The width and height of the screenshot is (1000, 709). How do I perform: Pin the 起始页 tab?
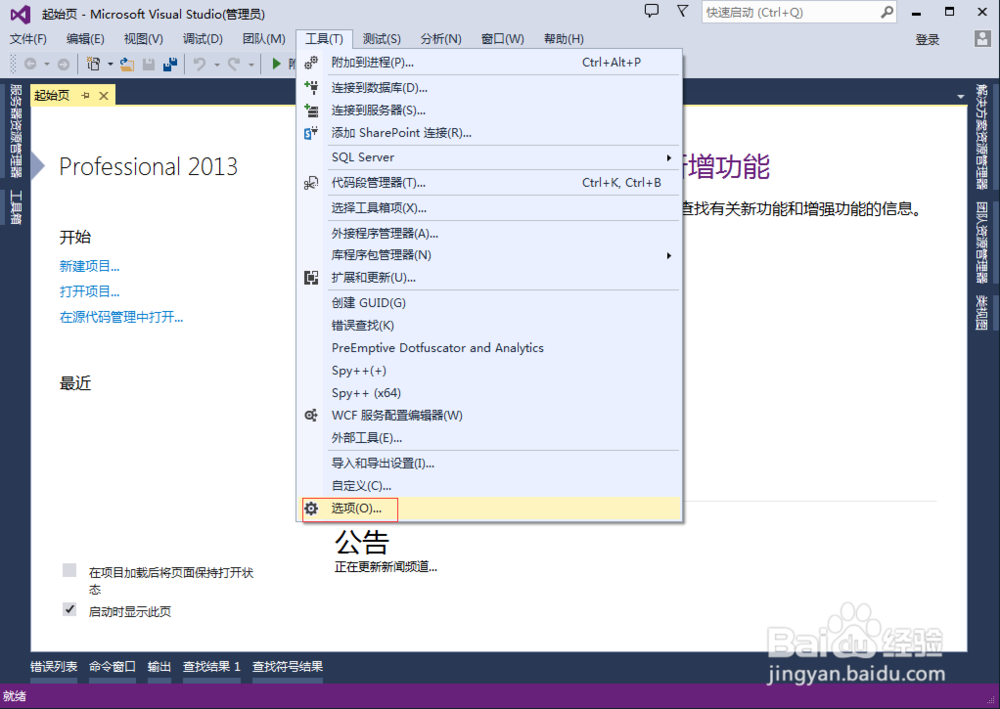tap(85, 95)
